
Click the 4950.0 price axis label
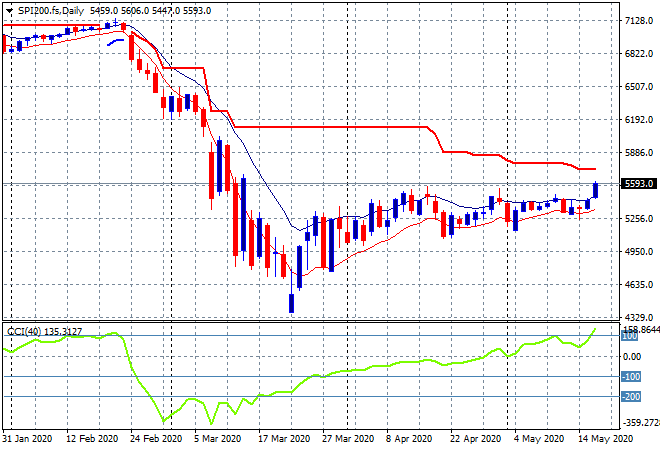pos(639,252)
